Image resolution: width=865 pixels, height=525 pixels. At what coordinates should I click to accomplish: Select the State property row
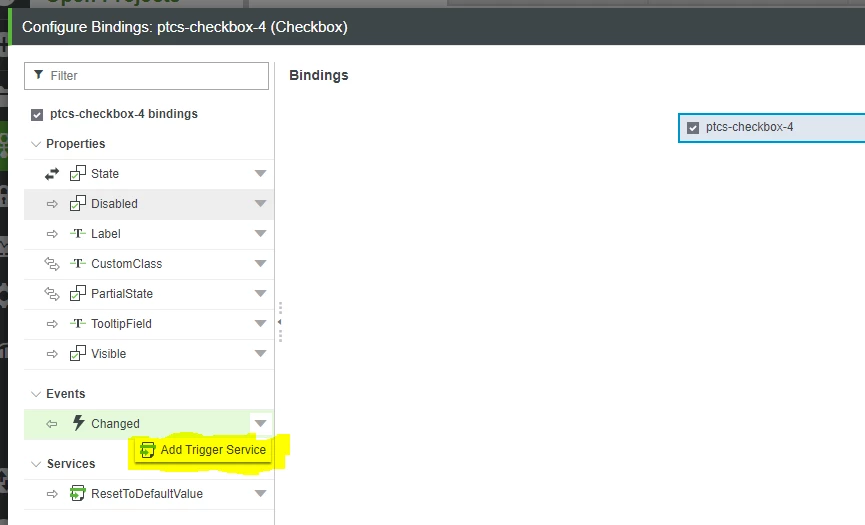pyautogui.click(x=149, y=174)
